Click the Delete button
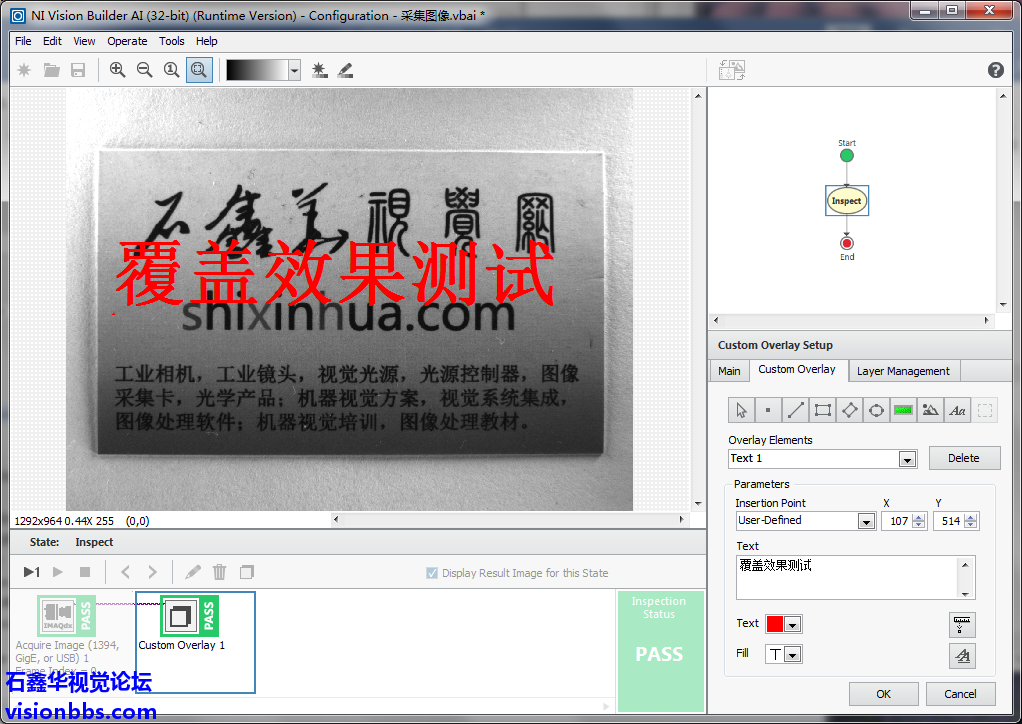The width and height of the screenshot is (1022, 724). tap(963, 458)
